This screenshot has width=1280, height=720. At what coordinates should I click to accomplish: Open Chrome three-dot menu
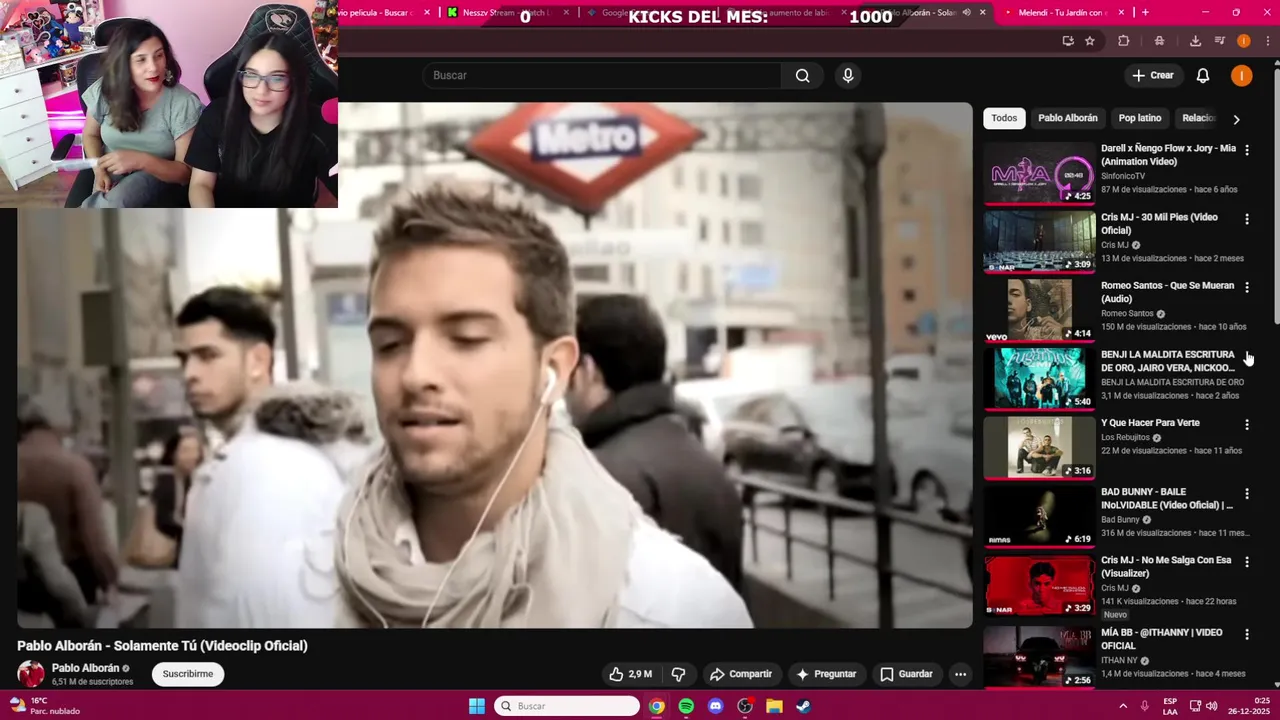1266,41
